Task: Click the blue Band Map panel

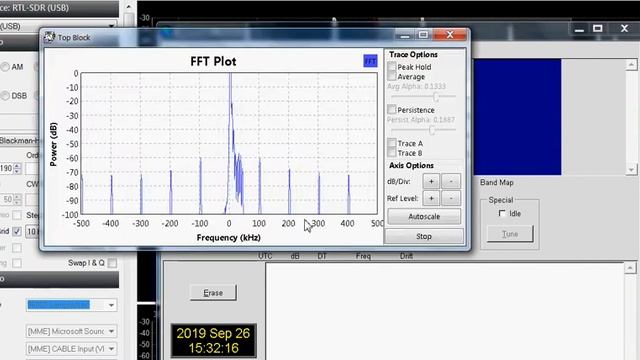Action: point(517,117)
